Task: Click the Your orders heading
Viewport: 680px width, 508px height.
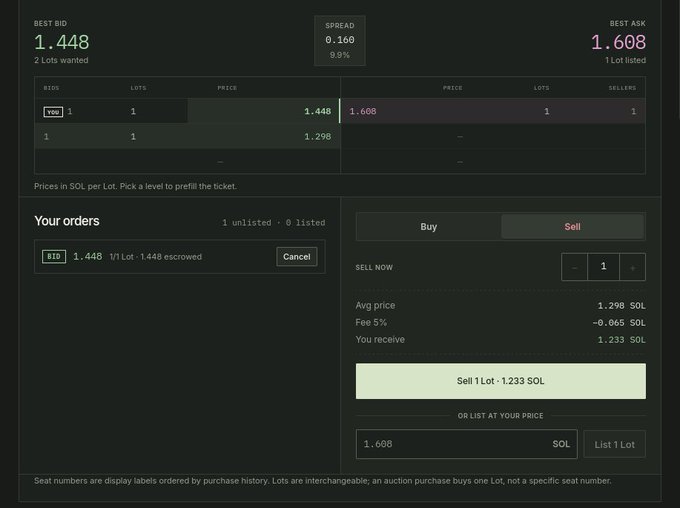Action: tap(67, 221)
